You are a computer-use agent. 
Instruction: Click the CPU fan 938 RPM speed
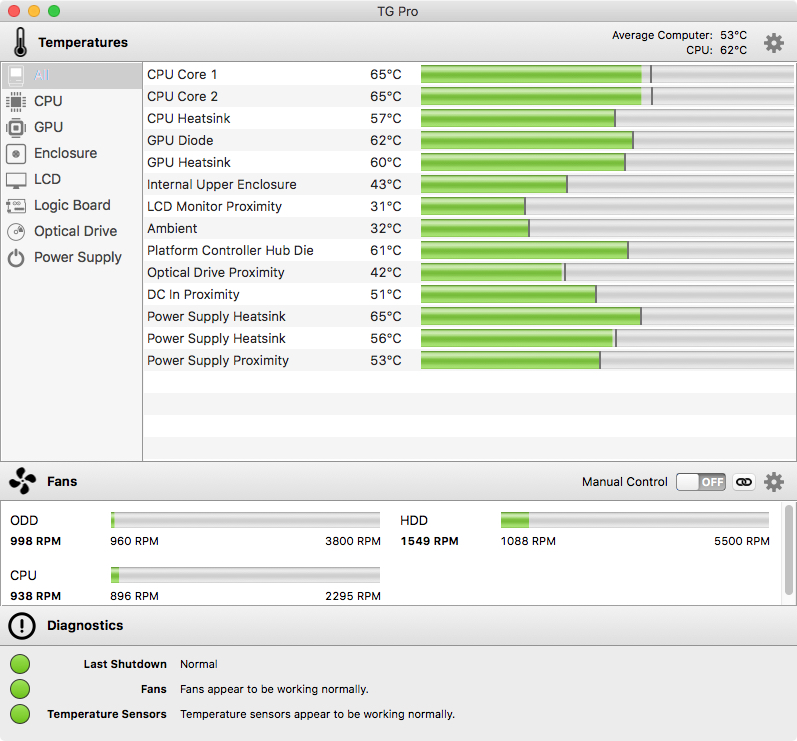[36, 596]
